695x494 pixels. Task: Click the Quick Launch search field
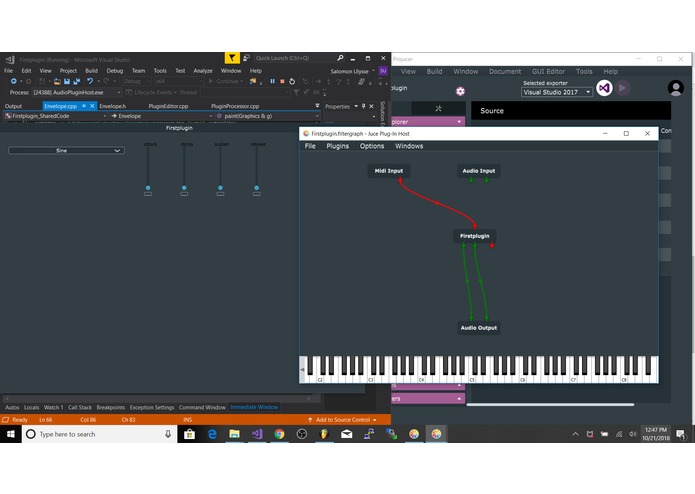pos(293,58)
